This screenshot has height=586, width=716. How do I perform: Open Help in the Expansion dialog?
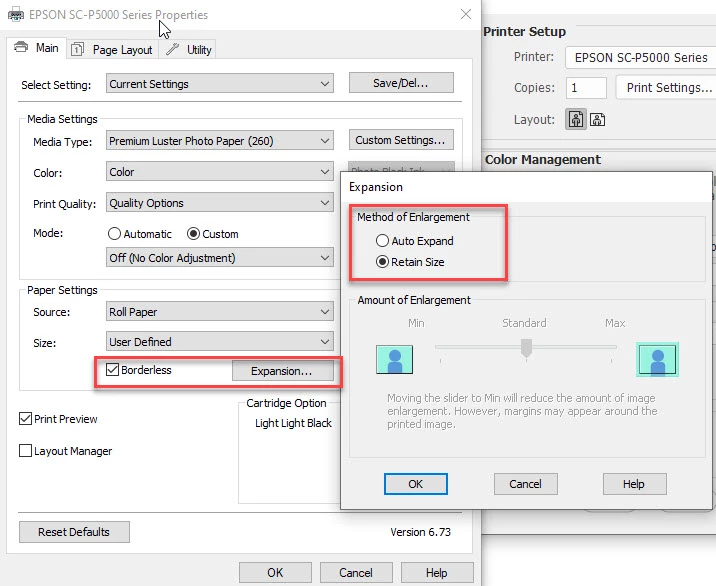pos(634,484)
